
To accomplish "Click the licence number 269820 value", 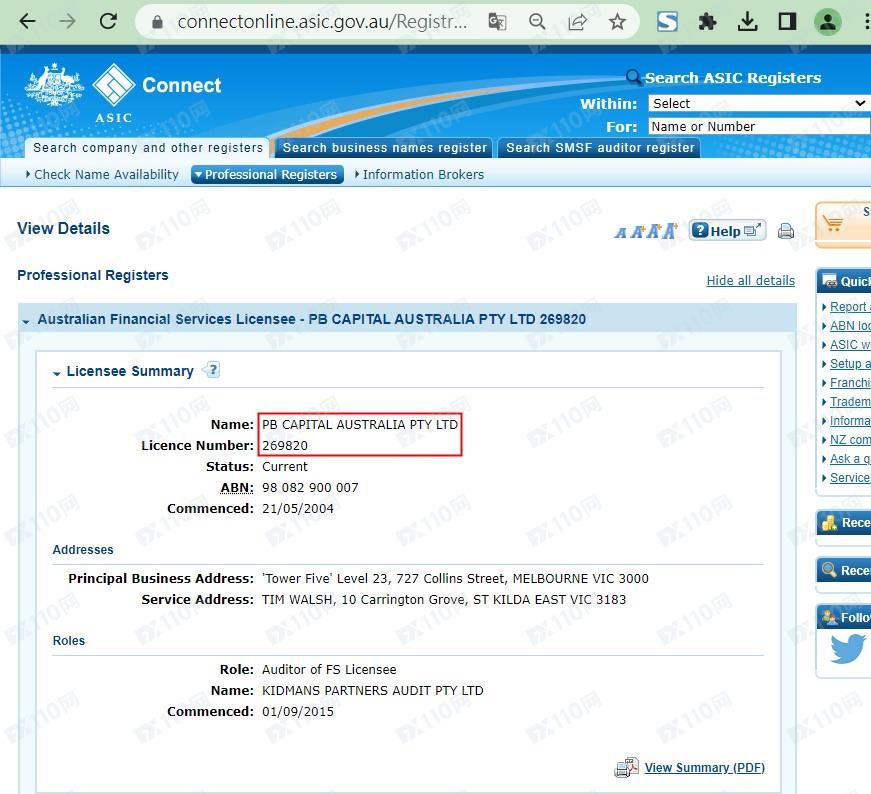I will coord(285,446).
